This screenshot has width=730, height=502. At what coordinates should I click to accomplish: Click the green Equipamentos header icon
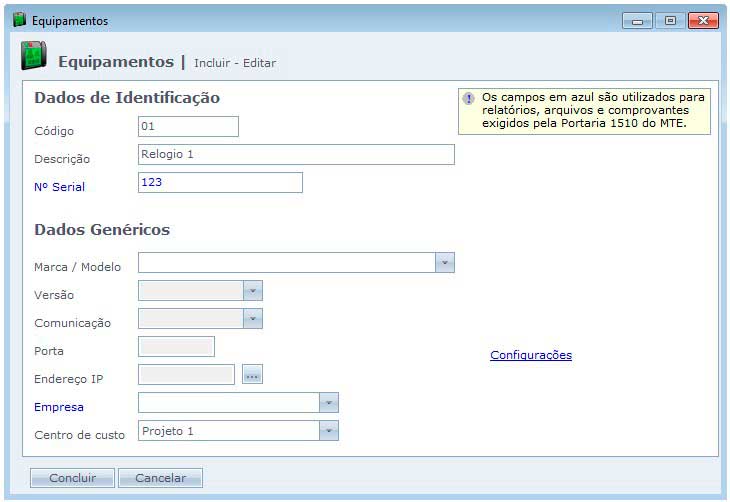[x=34, y=58]
